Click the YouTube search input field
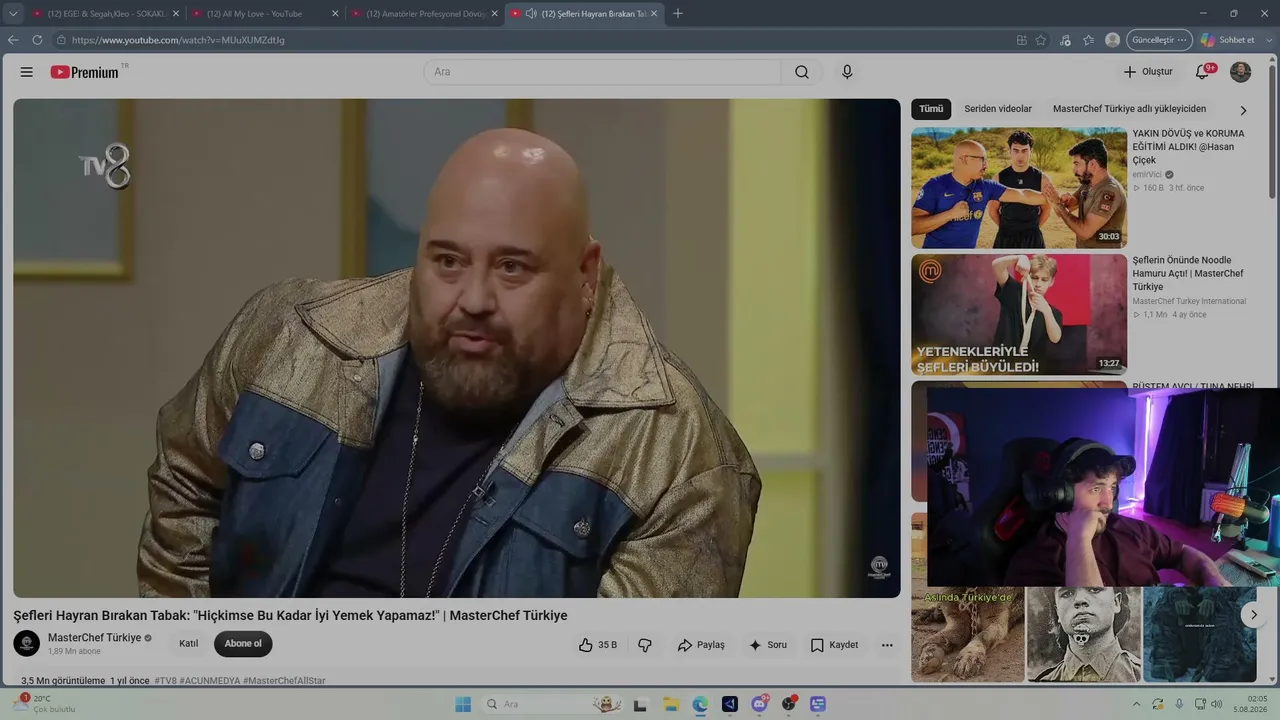 [602, 72]
